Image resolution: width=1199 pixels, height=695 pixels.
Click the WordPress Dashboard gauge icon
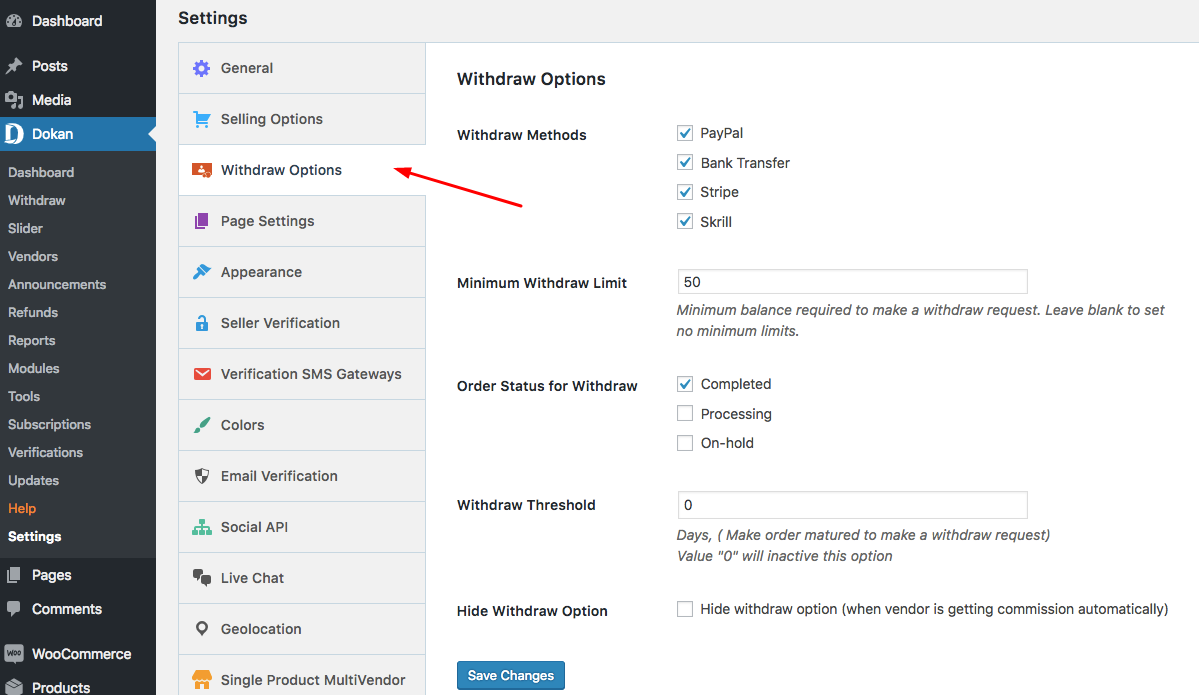click(14, 21)
